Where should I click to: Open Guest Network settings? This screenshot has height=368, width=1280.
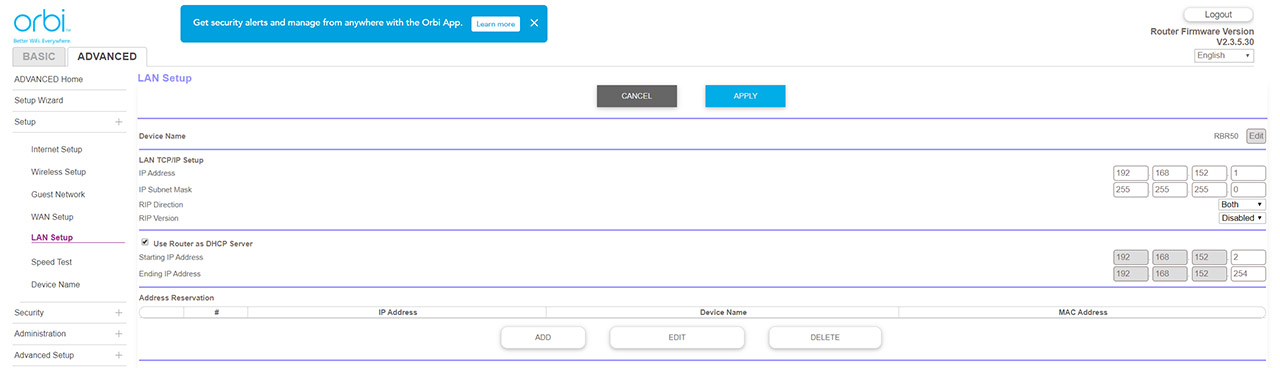click(x=58, y=194)
